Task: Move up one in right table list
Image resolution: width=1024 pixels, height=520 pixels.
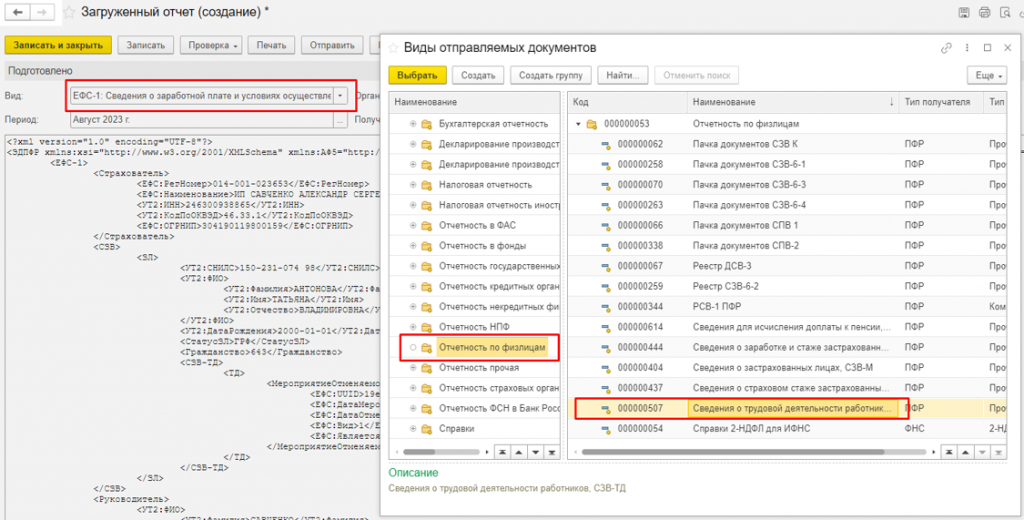Action: click(965, 451)
